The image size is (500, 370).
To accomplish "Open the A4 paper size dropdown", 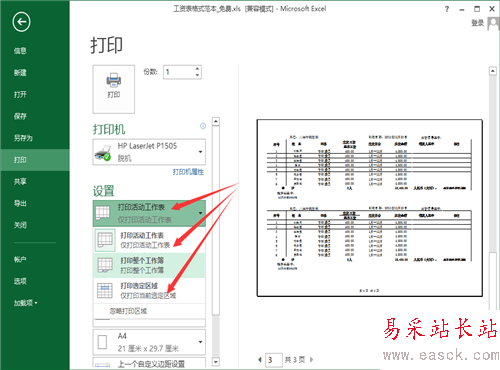I will click(x=149, y=342).
